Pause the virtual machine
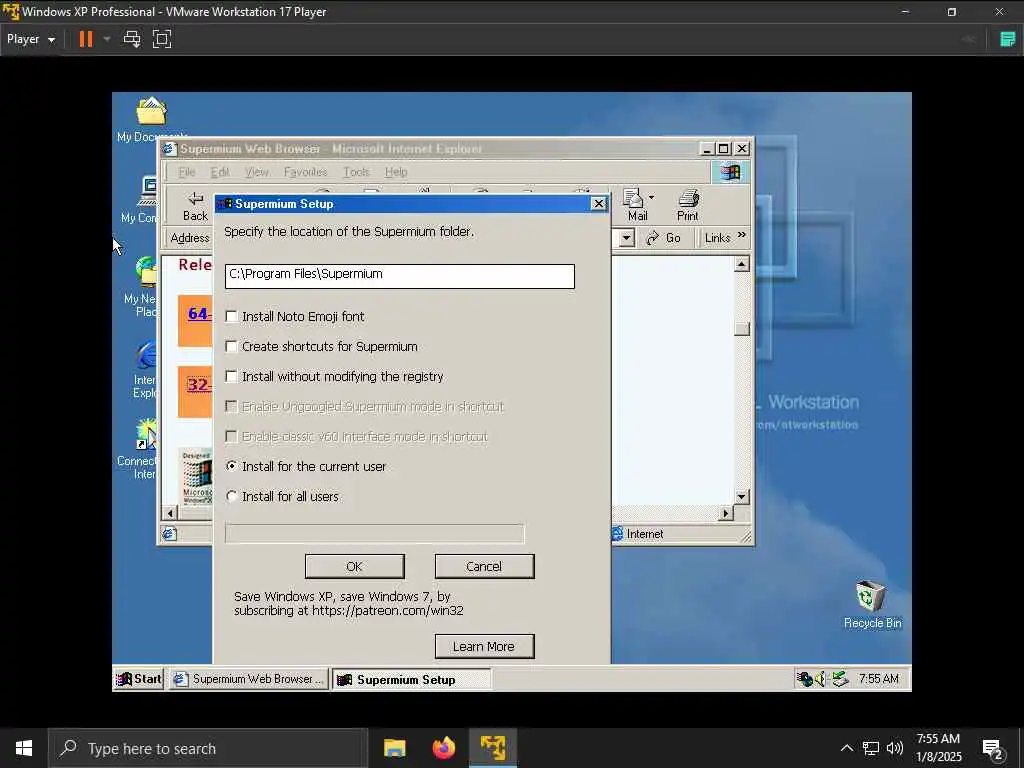The height and width of the screenshot is (768, 1024). click(86, 39)
